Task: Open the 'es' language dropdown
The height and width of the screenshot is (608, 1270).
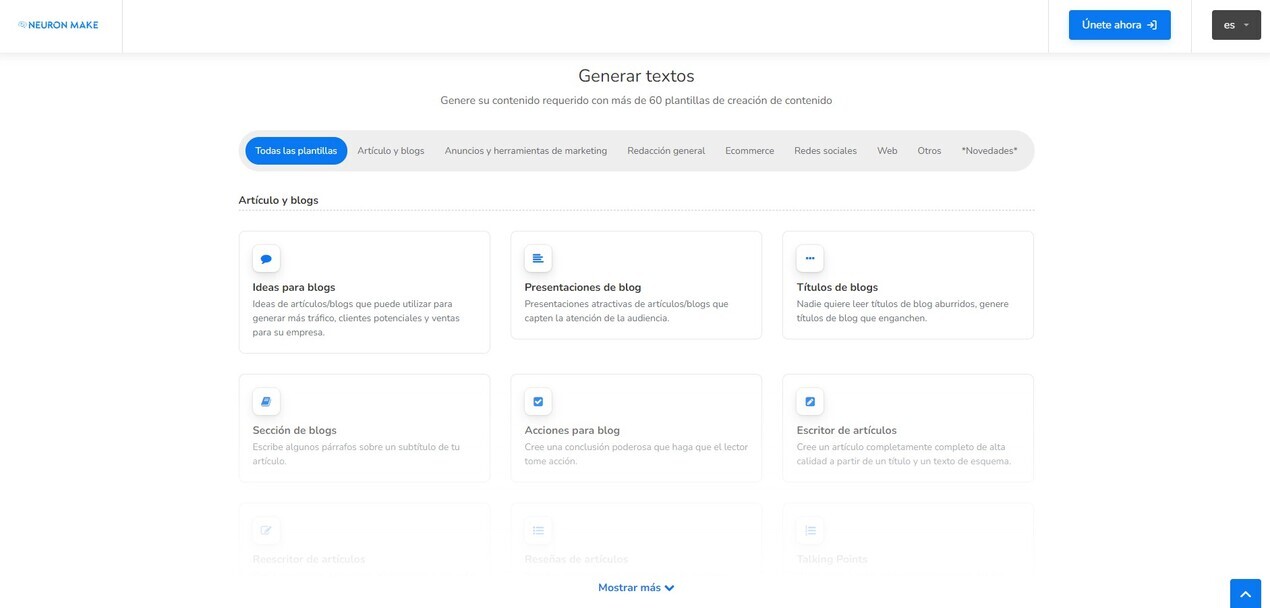Action: [1235, 25]
